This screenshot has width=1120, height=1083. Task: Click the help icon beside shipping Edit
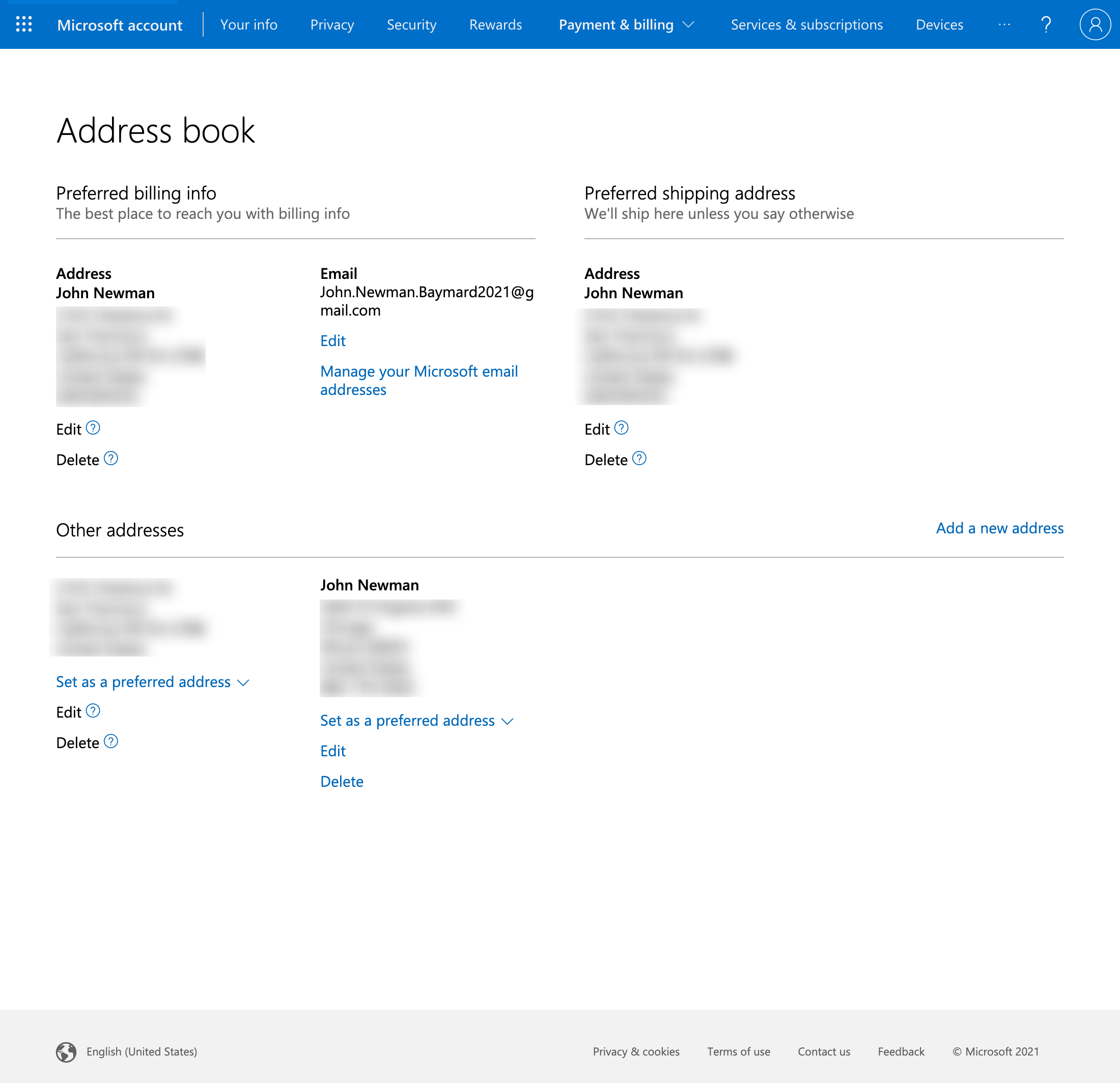(x=622, y=427)
